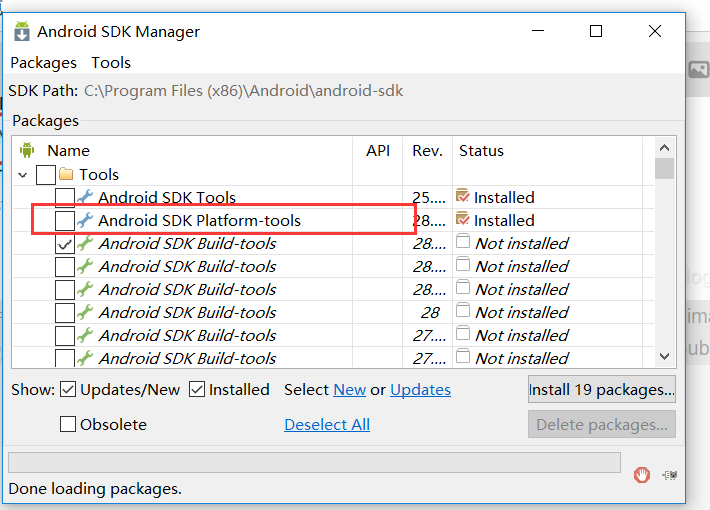This screenshot has width=710, height=510.
Task: Click the Done loading packages status text
Action: coord(95,489)
